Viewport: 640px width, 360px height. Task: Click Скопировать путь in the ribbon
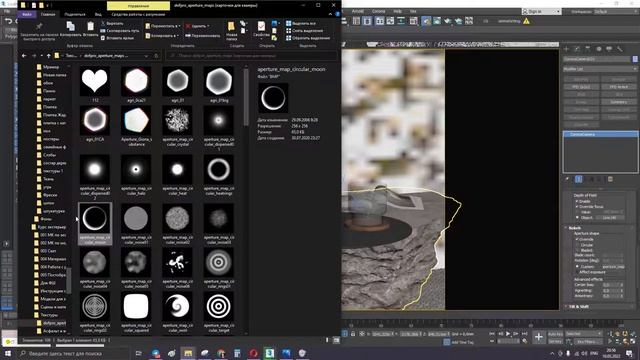coord(120,31)
